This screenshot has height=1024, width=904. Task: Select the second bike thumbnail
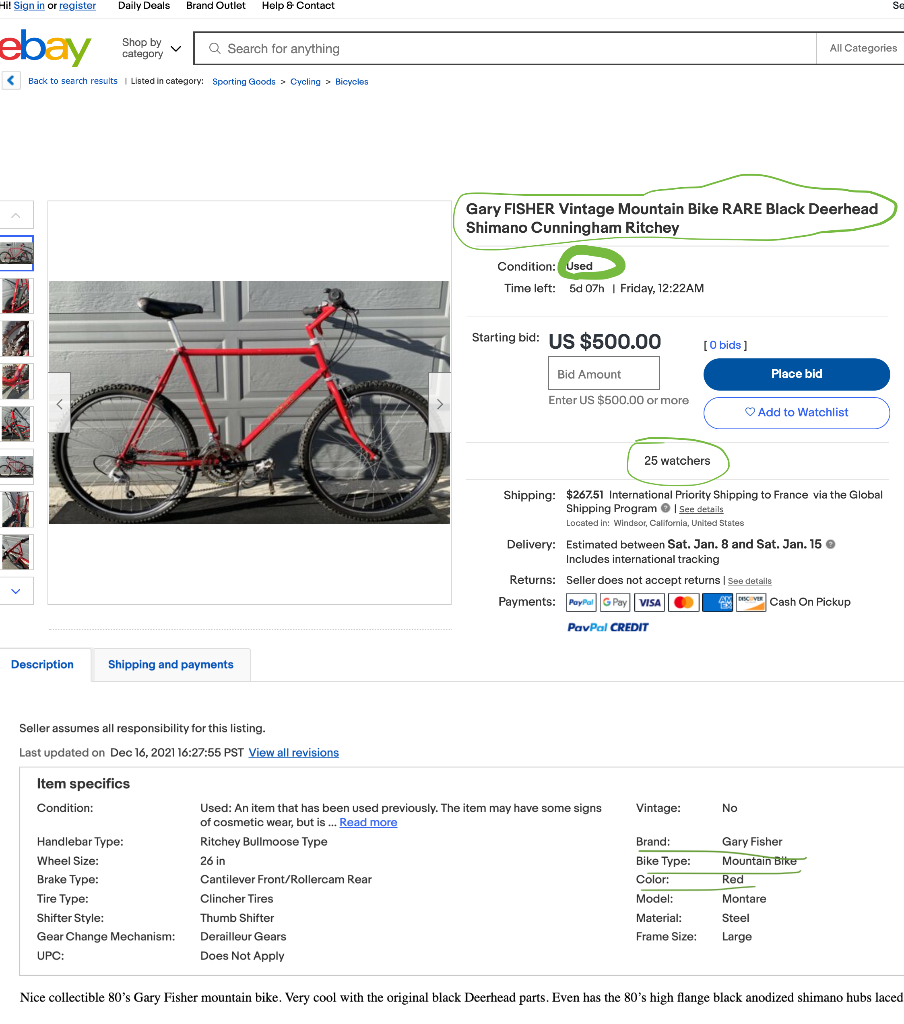16,295
